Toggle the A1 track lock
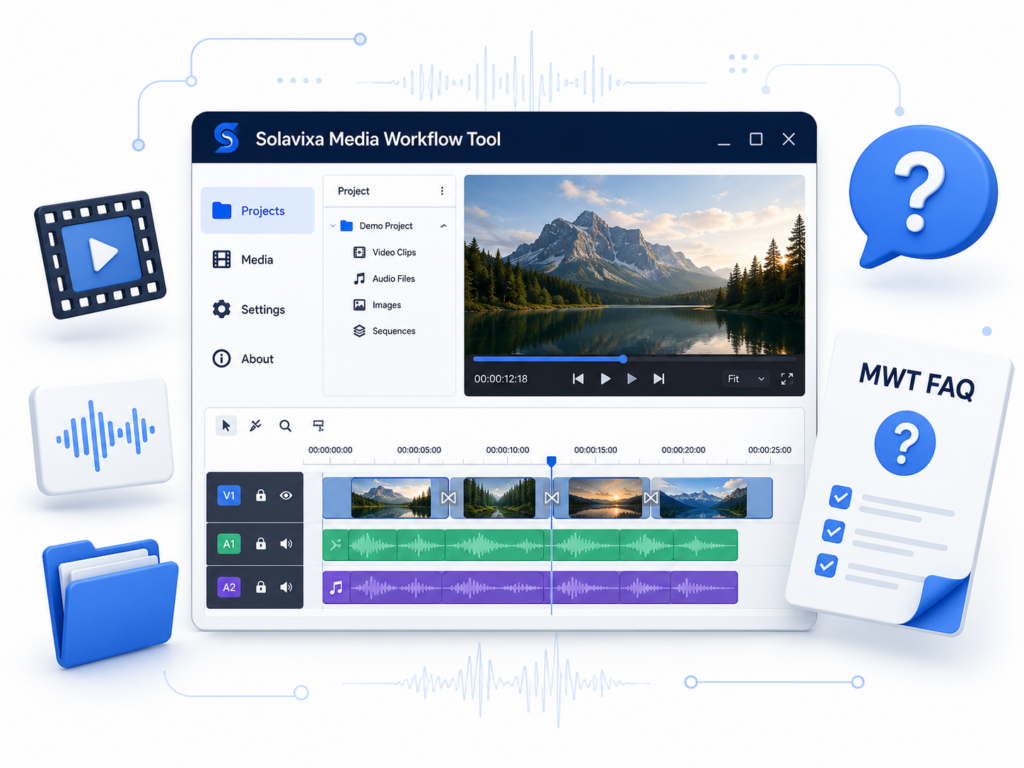Image resolution: width=1024 pixels, height=768 pixels. coord(261,544)
